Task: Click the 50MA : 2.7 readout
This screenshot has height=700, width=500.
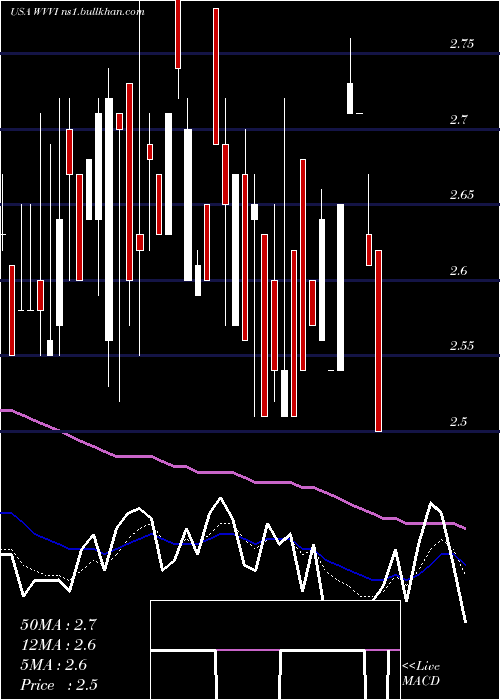Action: 58,625
